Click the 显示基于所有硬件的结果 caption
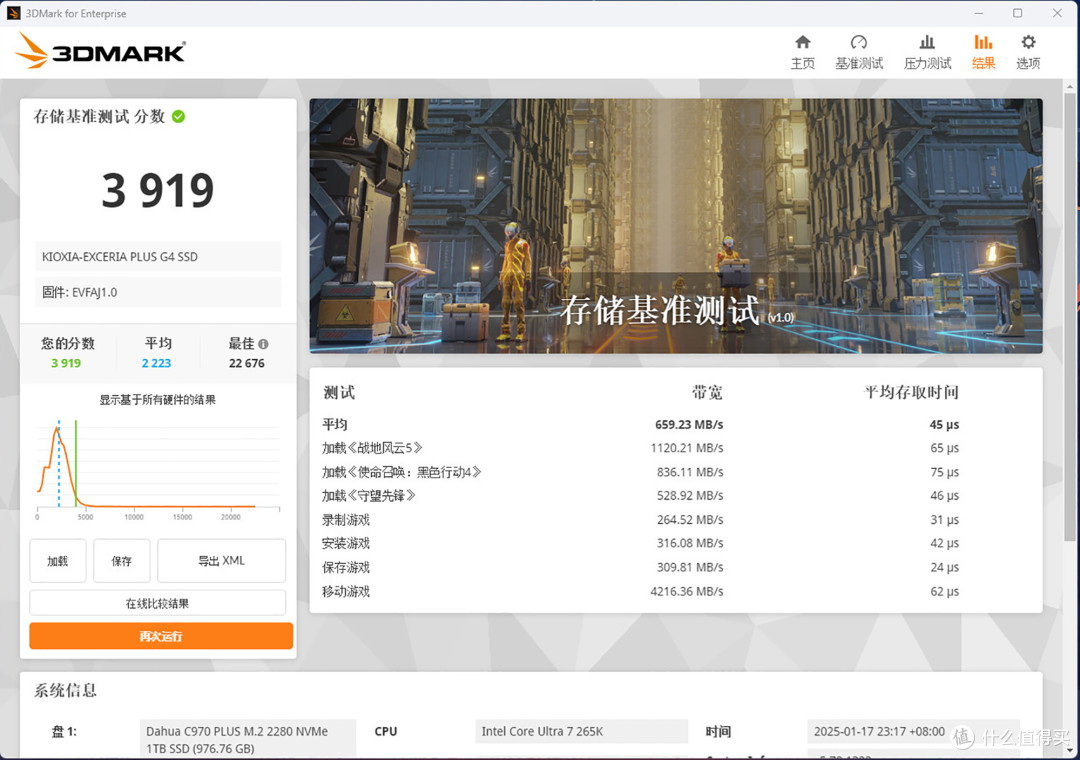The height and width of the screenshot is (760, 1080). [158, 400]
